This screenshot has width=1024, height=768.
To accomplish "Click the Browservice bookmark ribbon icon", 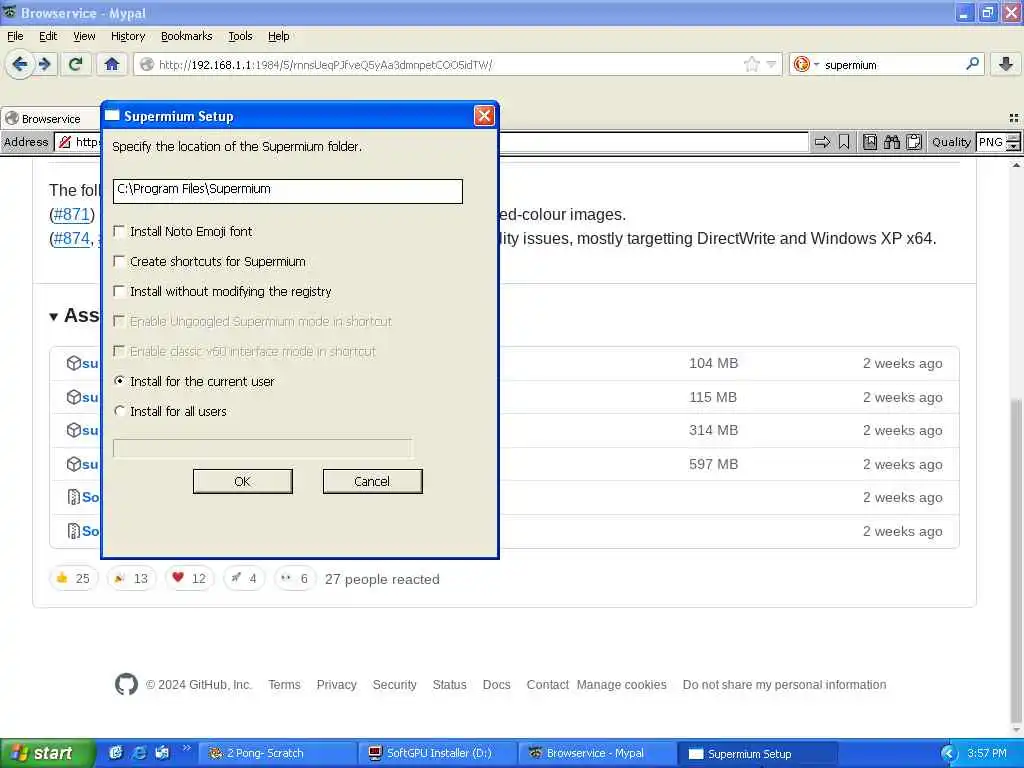I will pos(844,142).
